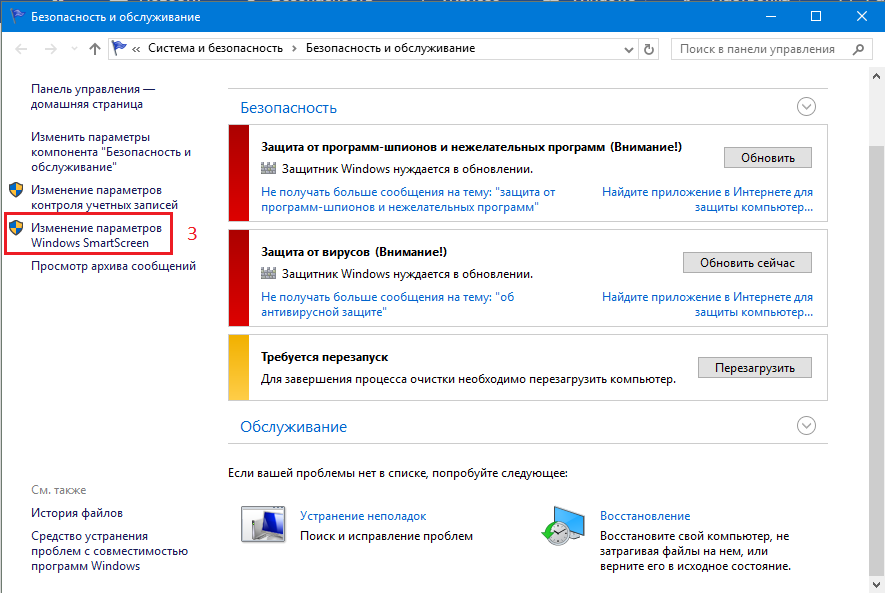Open Устранение неполадок link
Viewport: 885px width, 593px height.
(363, 516)
